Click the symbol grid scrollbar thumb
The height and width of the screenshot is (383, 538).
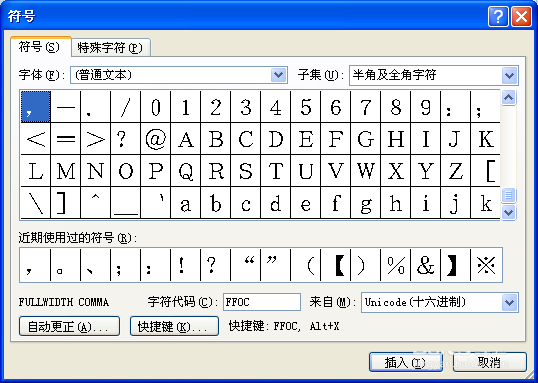(x=508, y=195)
